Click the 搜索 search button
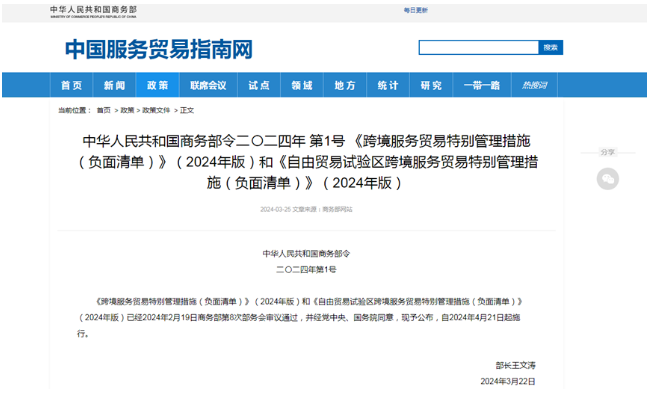 (x=551, y=48)
